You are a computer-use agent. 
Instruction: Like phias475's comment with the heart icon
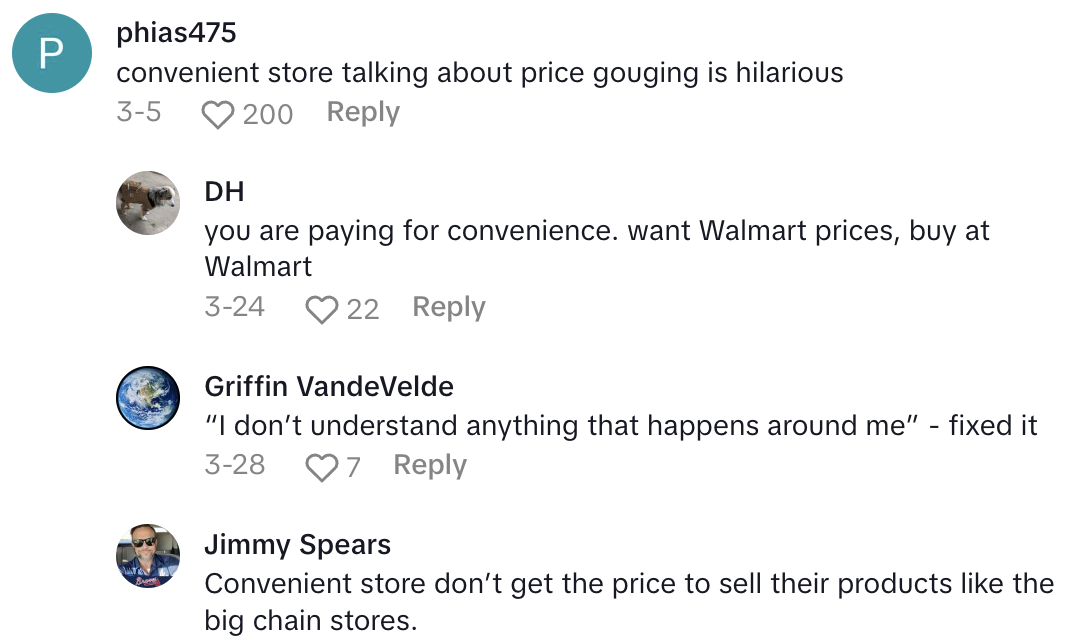(x=217, y=114)
